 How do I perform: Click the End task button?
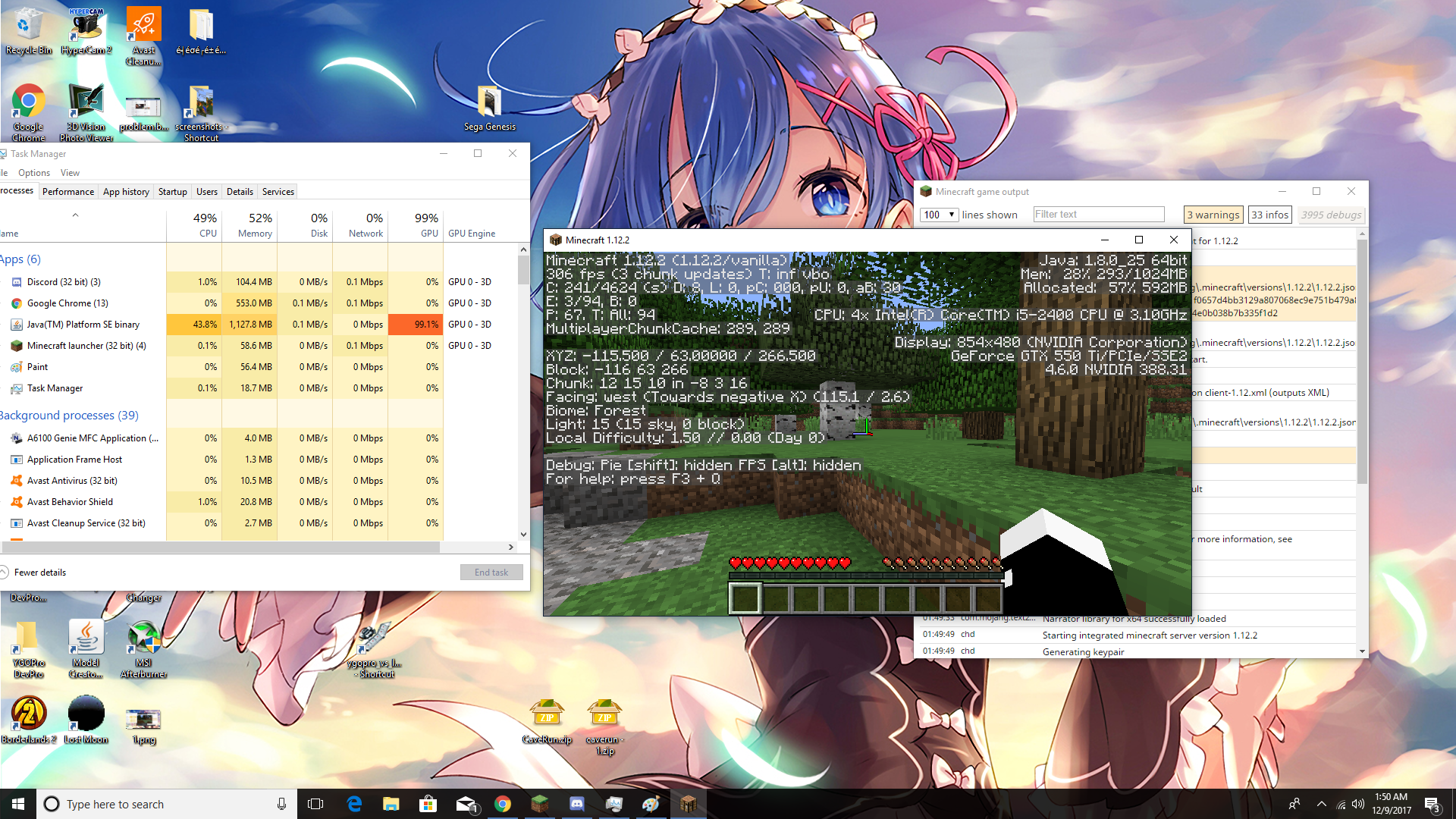pos(491,573)
